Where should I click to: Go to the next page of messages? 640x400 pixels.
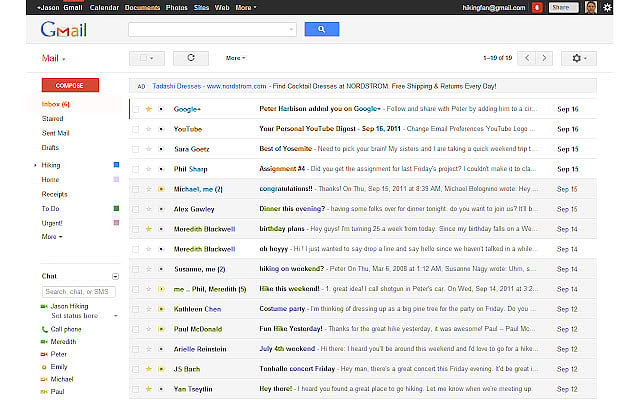(x=545, y=58)
